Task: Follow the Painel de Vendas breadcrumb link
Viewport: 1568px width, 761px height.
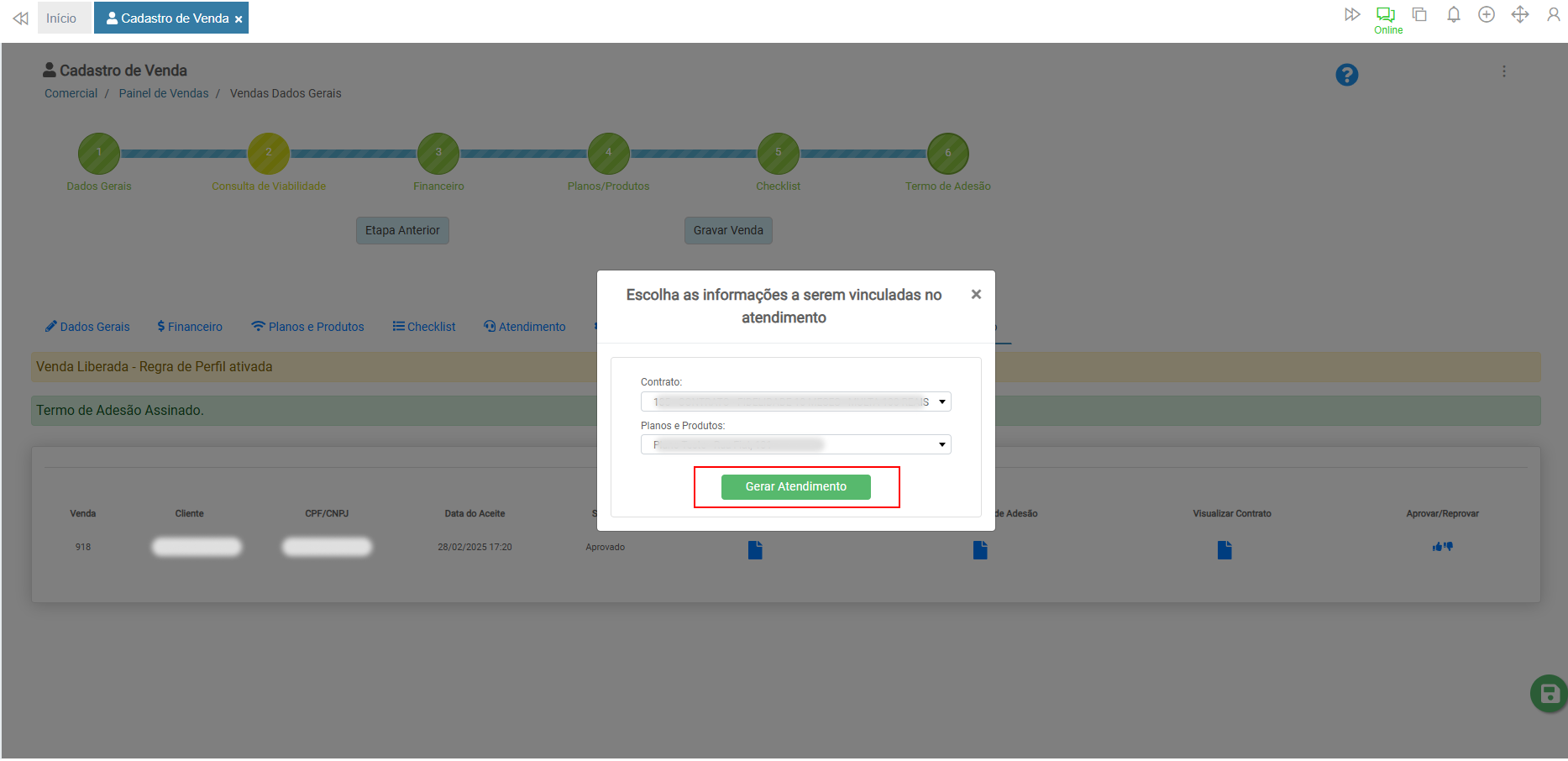Action: pyautogui.click(x=164, y=93)
